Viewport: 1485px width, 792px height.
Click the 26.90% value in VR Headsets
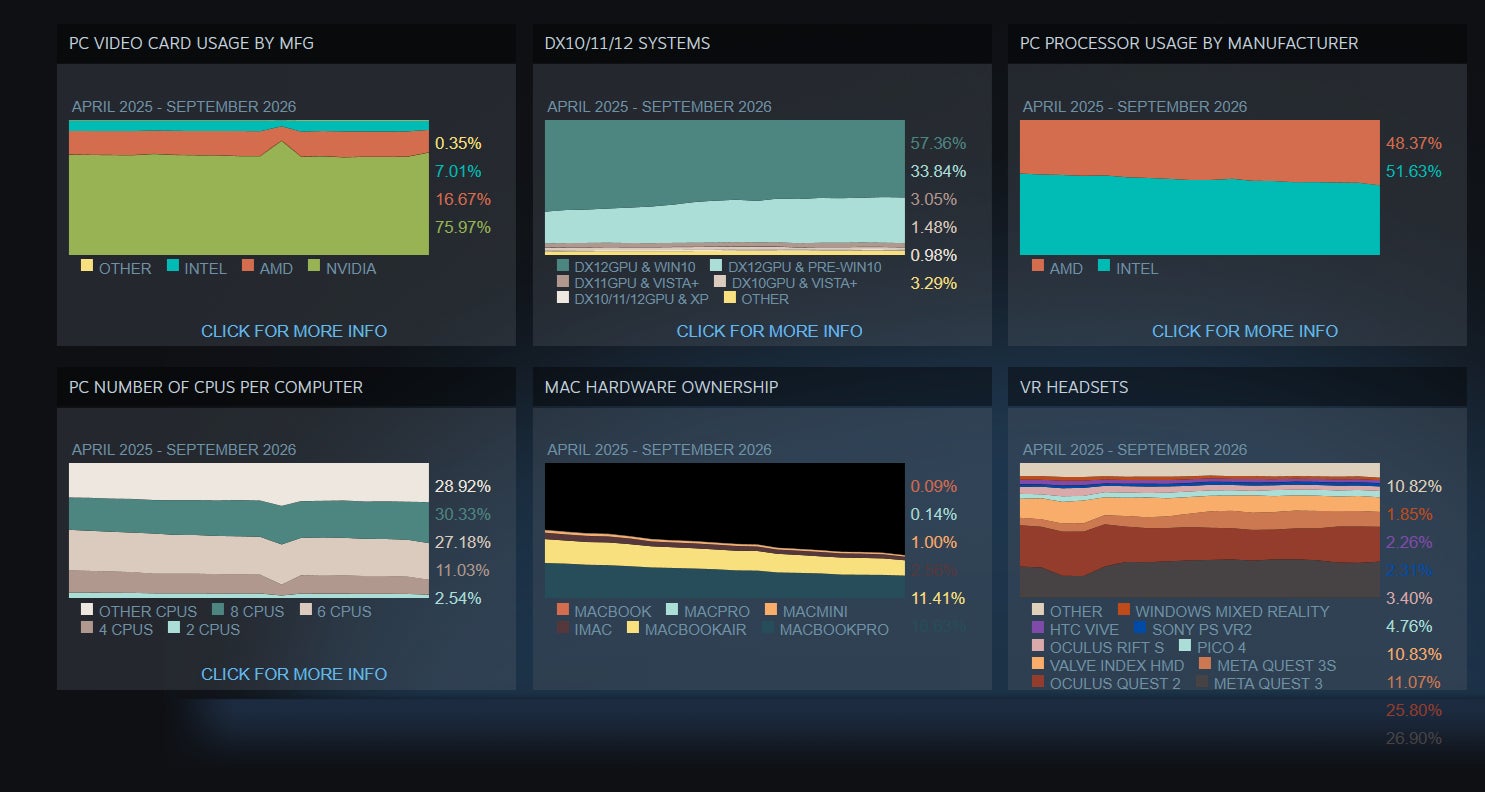[x=1414, y=738]
